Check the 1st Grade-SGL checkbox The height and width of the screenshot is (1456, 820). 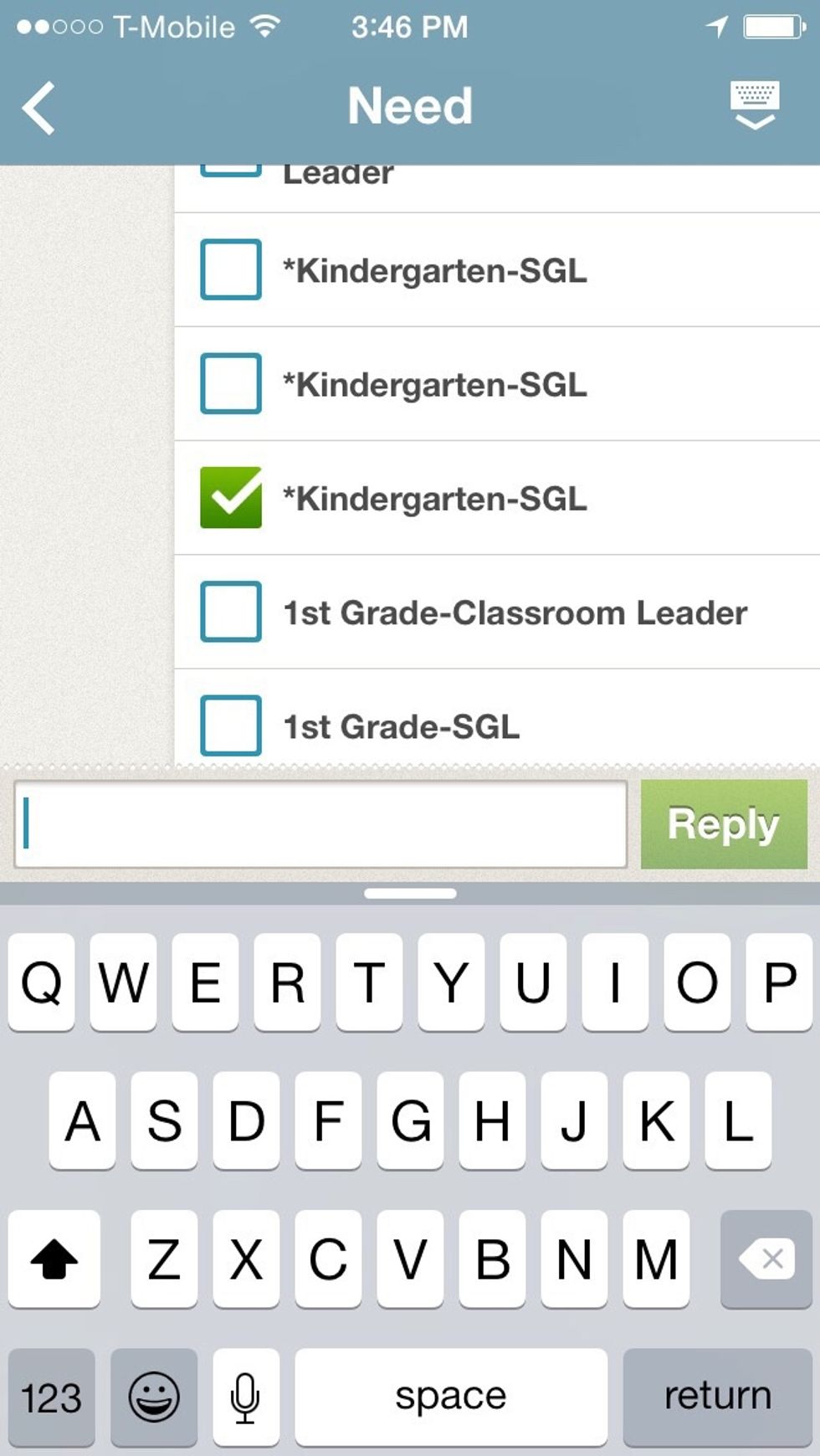(231, 725)
